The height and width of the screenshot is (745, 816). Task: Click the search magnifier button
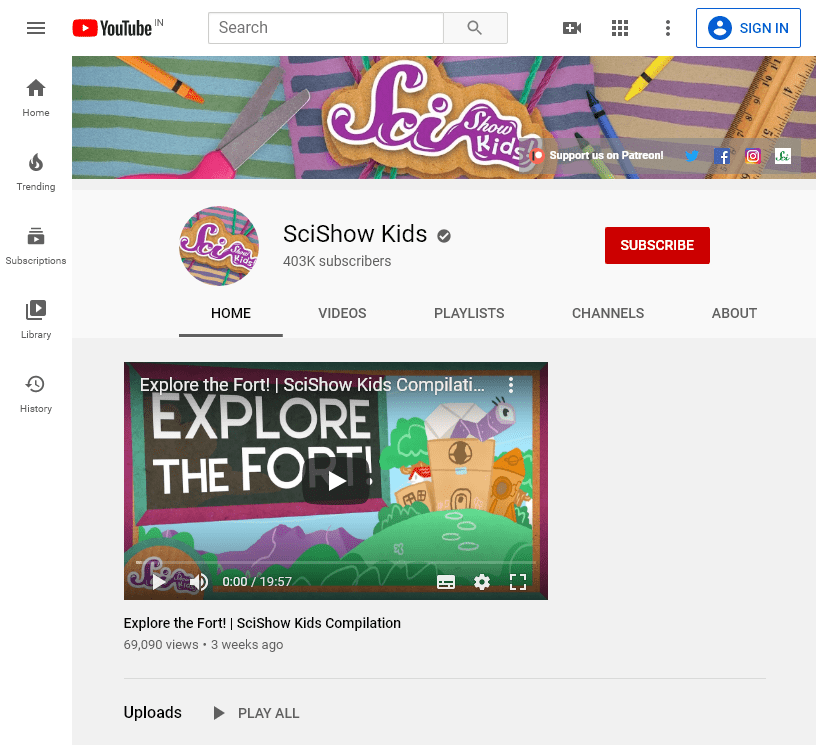click(475, 28)
